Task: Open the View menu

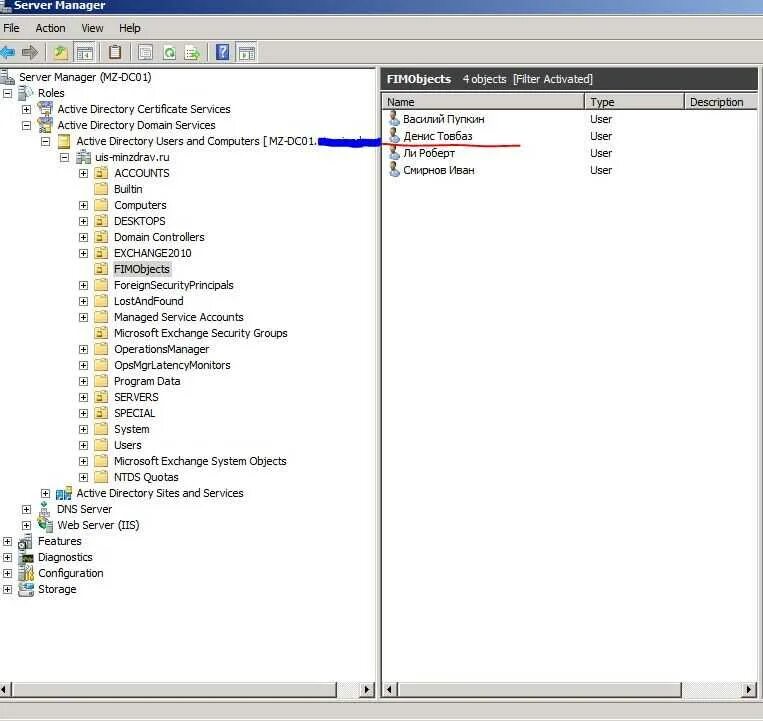Action: point(92,28)
